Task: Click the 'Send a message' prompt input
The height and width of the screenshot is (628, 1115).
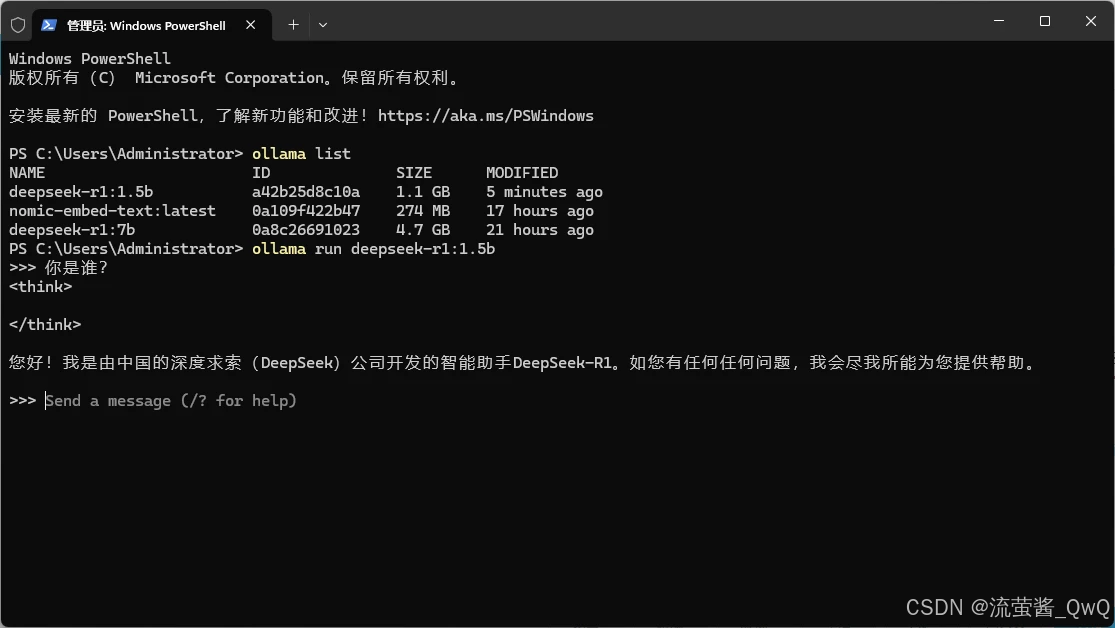Action: [x=171, y=401]
